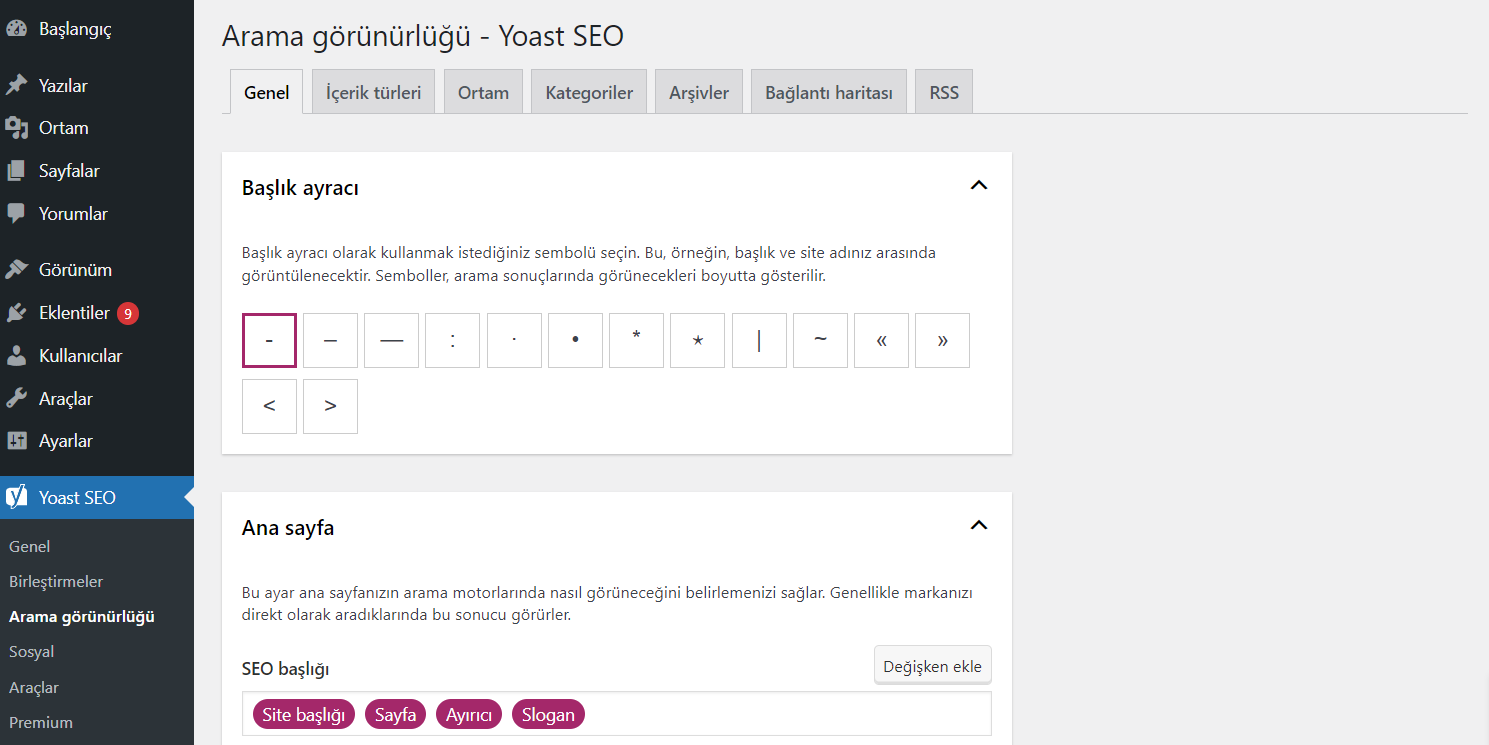Click the Kullanıcılar user icon

coord(16,356)
